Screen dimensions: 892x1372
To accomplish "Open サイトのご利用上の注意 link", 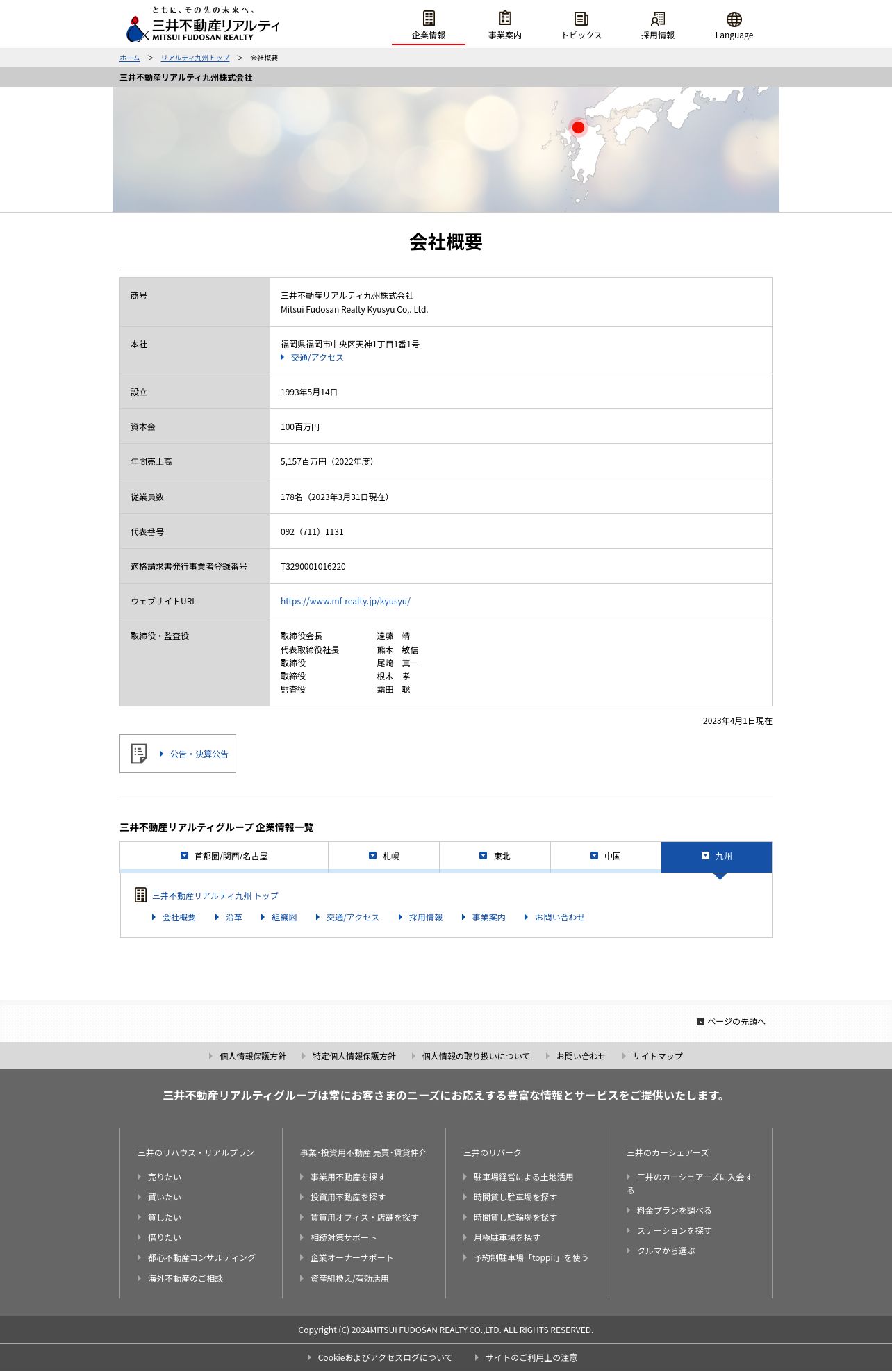I will coord(531,1357).
